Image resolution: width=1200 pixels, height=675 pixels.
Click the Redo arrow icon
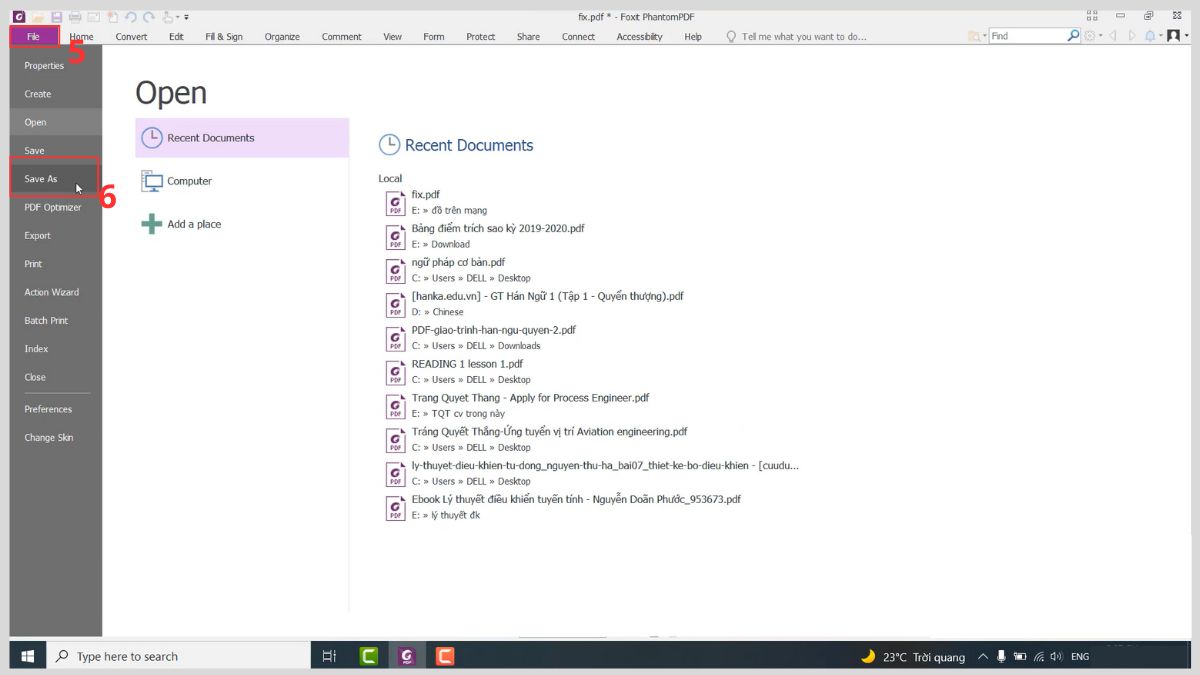point(149,17)
